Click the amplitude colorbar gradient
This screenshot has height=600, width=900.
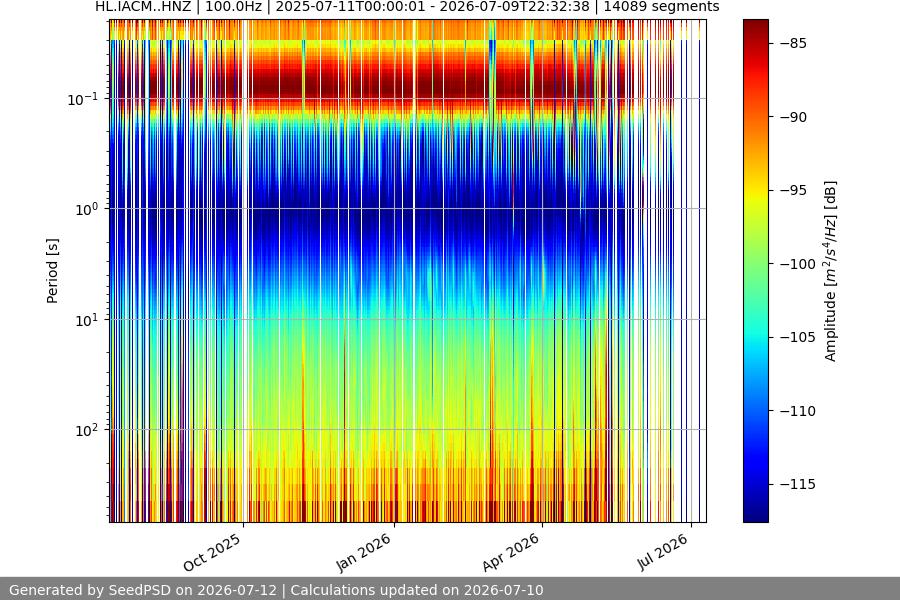[x=755, y=271]
